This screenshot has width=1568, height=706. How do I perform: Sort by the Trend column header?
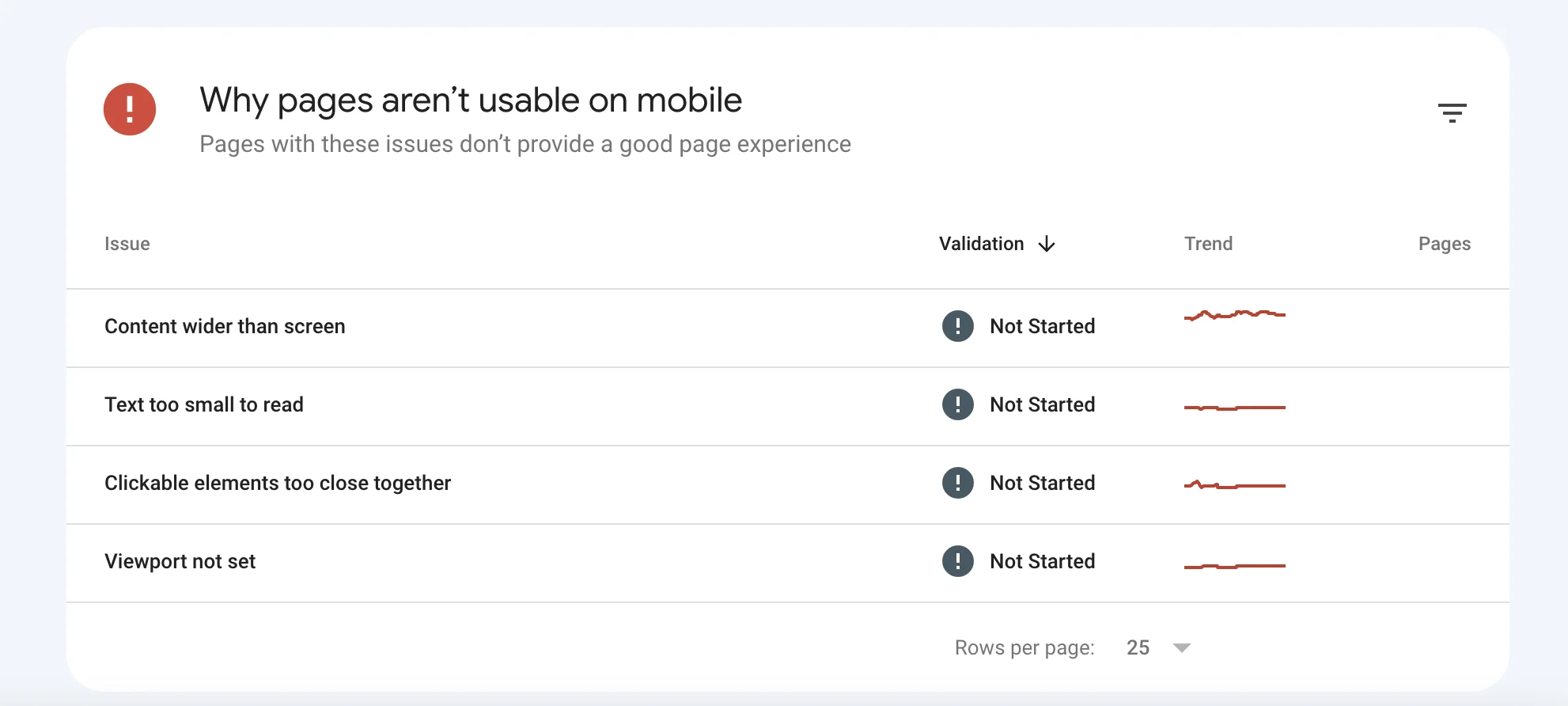tap(1208, 244)
